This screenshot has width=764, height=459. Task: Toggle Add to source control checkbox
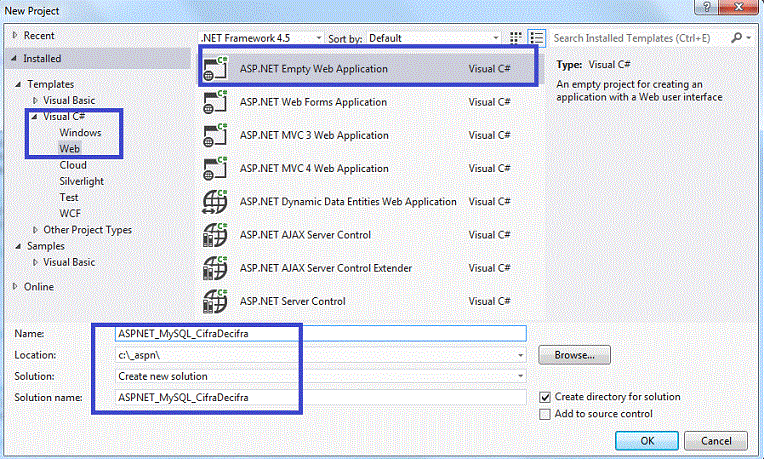[545, 414]
